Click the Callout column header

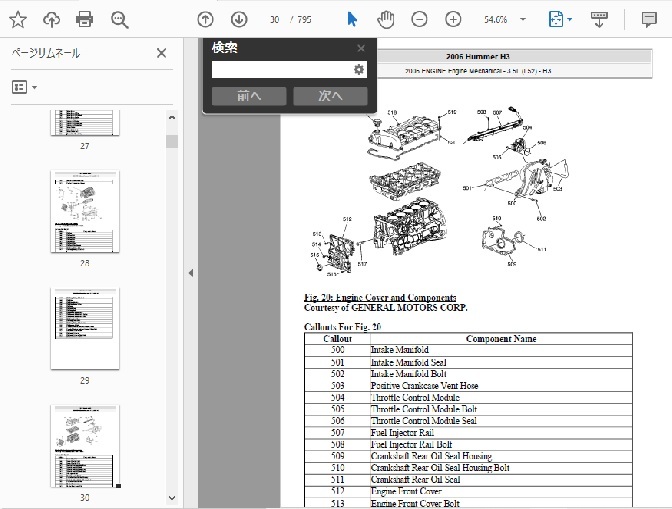coord(337,338)
